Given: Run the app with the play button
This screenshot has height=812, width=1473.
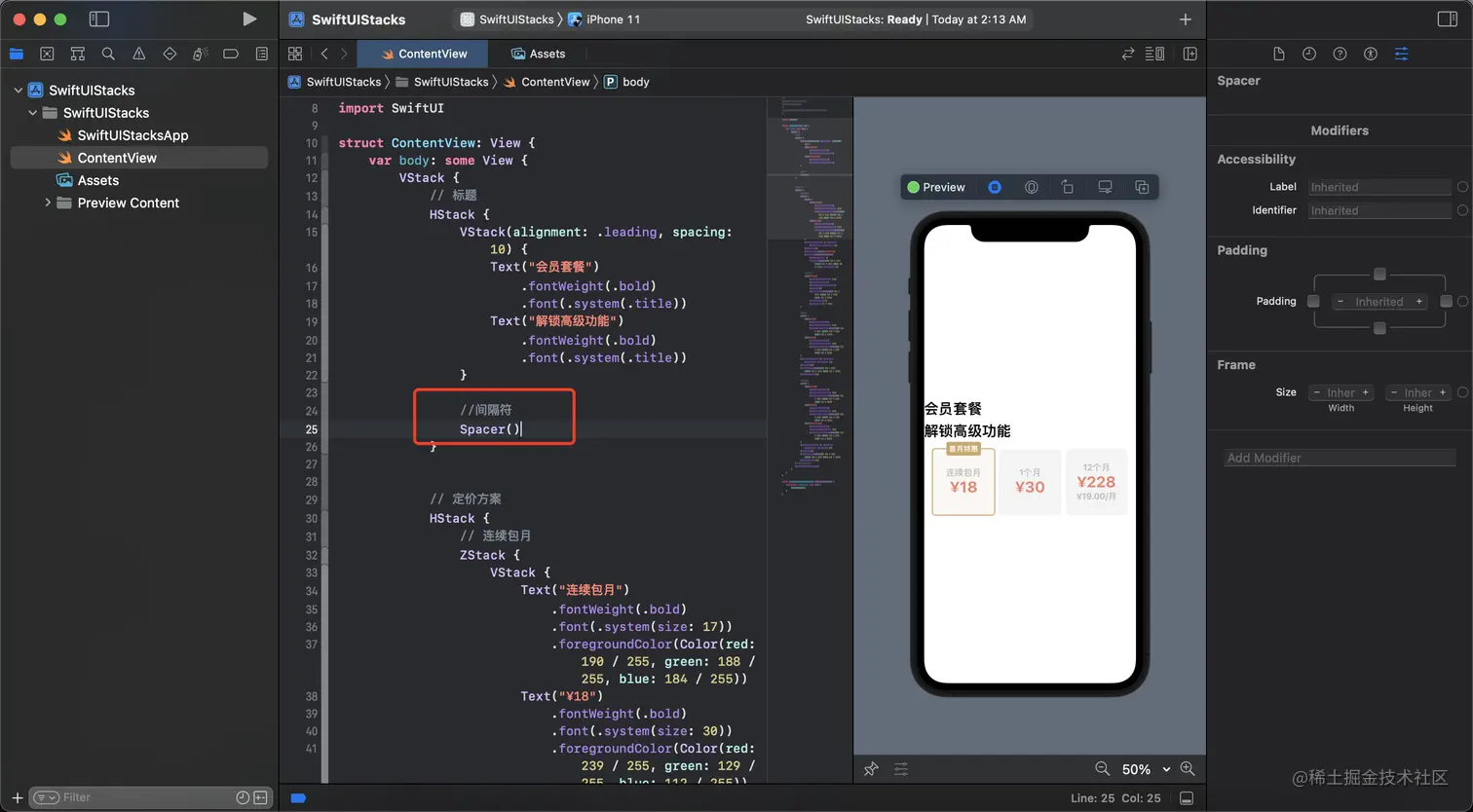Looking at the screenshot, I should pyautogui.click(x=249, y=18).
